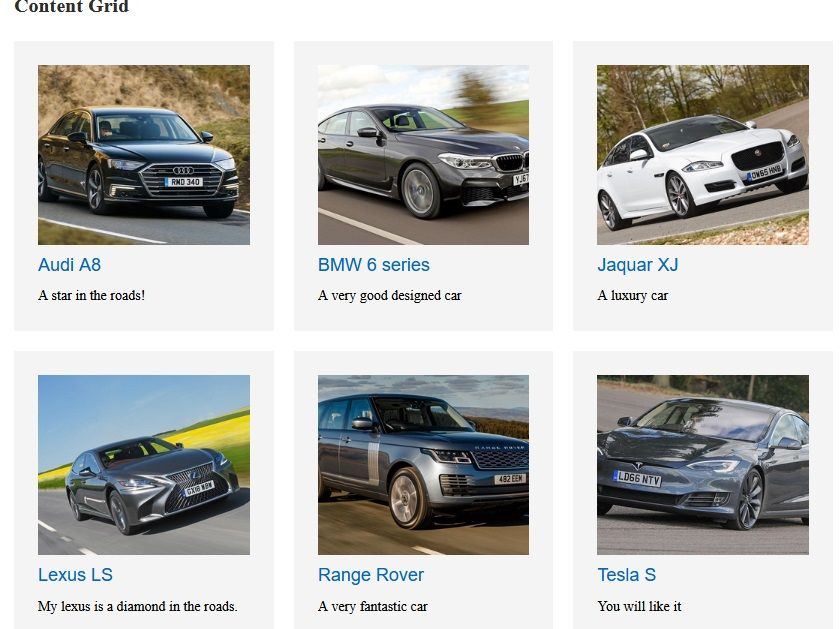Viewport: 840px width, 629px height.
Task: Open the Audi A8 title link
Action: (69, 265)
